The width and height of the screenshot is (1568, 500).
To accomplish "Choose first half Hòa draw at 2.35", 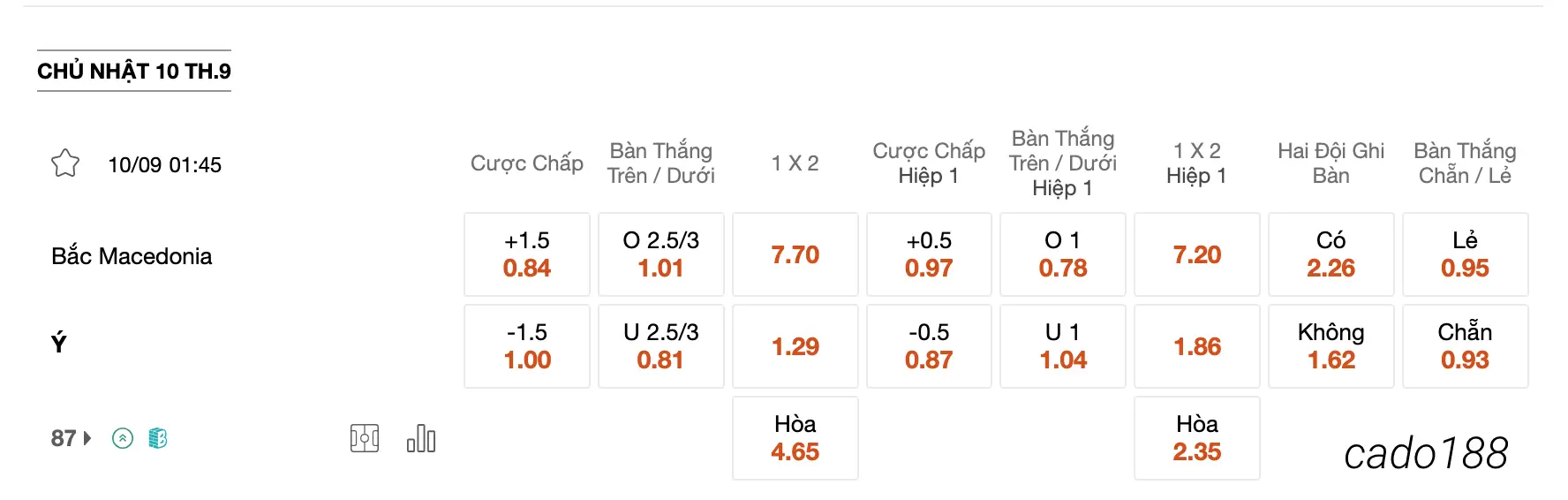I will click(1197, 438).
